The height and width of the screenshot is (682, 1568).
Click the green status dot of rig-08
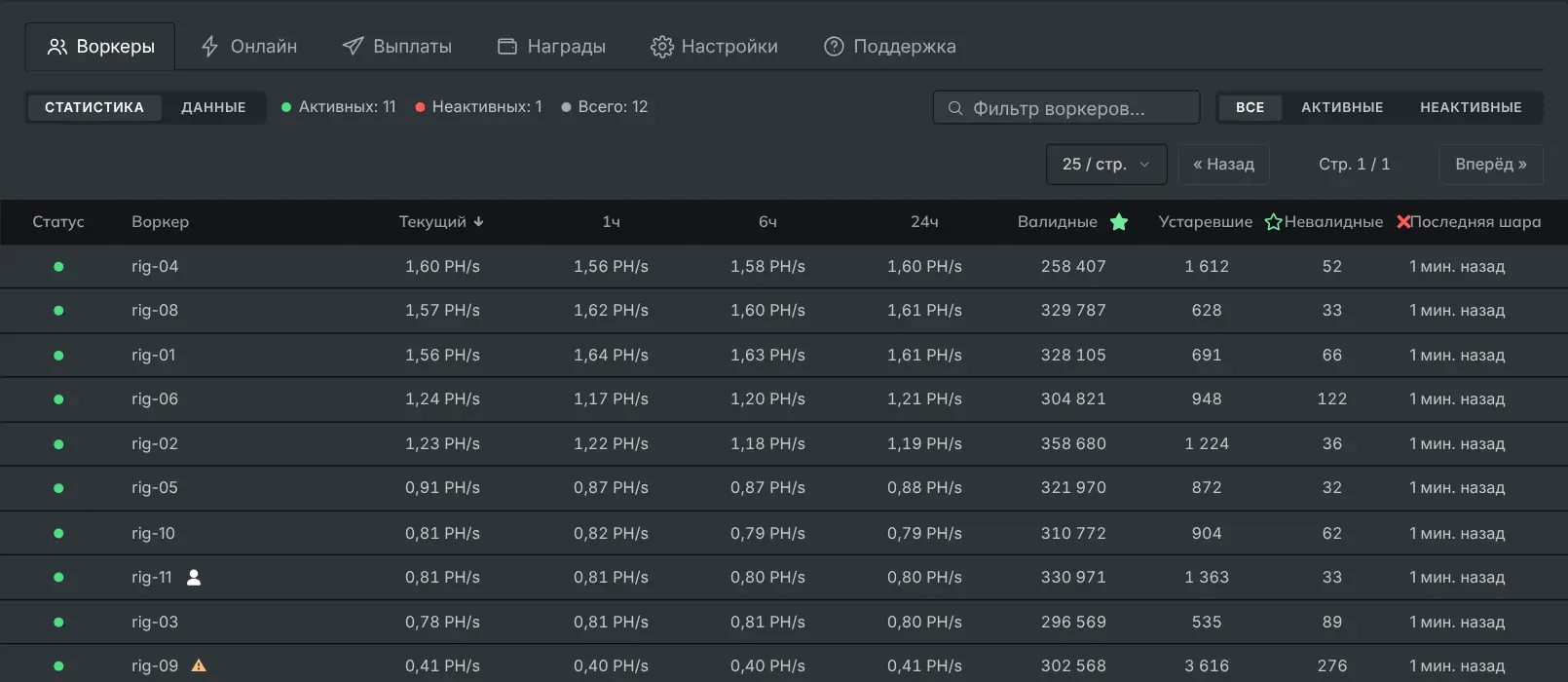coord(58,311)
